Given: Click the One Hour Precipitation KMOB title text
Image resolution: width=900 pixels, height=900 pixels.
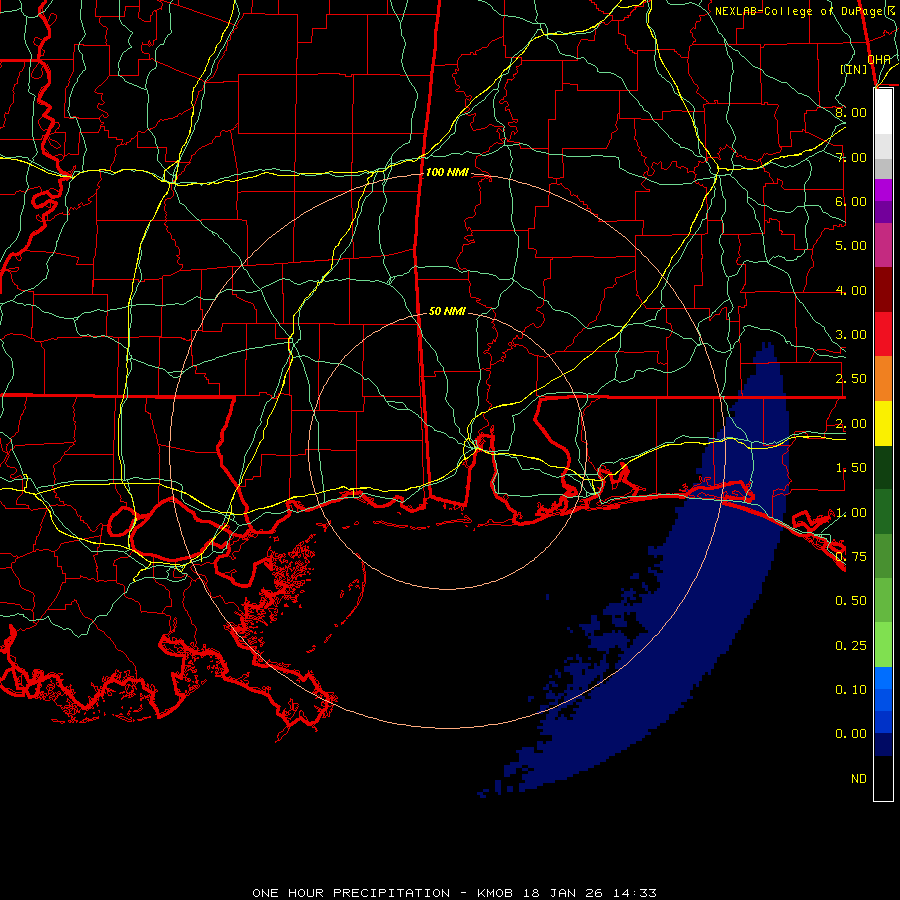Looking at the screenshot, I should 455,893.
